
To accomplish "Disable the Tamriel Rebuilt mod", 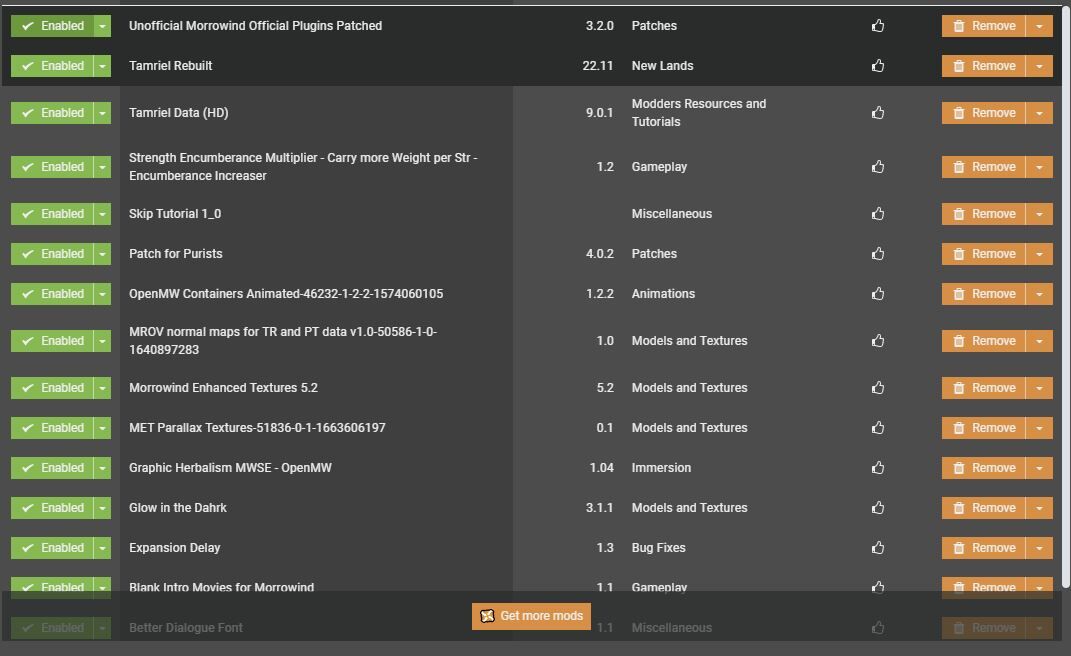I will point(52,66).
